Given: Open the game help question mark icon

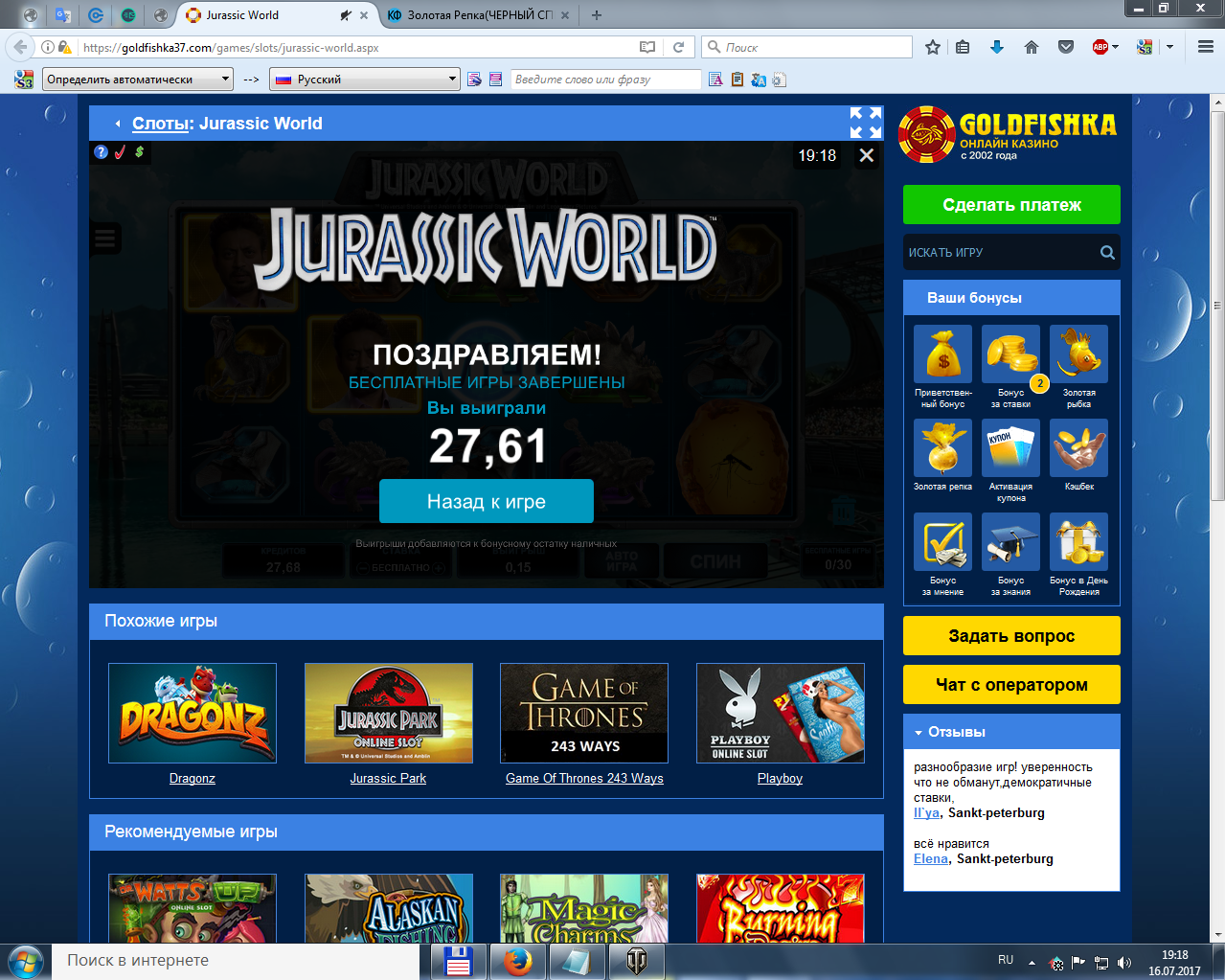Looking at the screenshot, I should (x=102, y=152).
